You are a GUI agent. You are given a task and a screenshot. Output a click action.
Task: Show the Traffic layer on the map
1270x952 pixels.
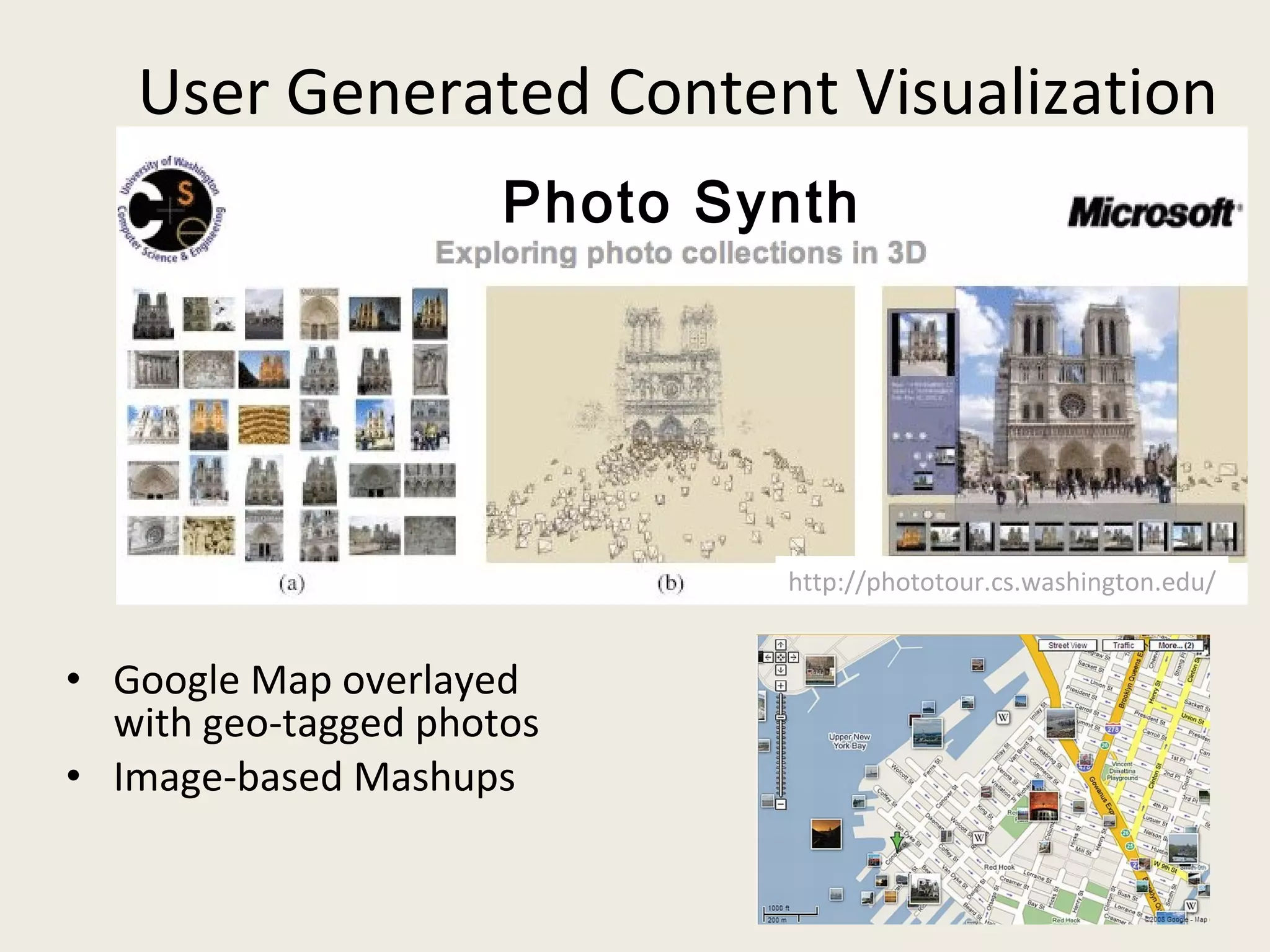coord(1123,645)
